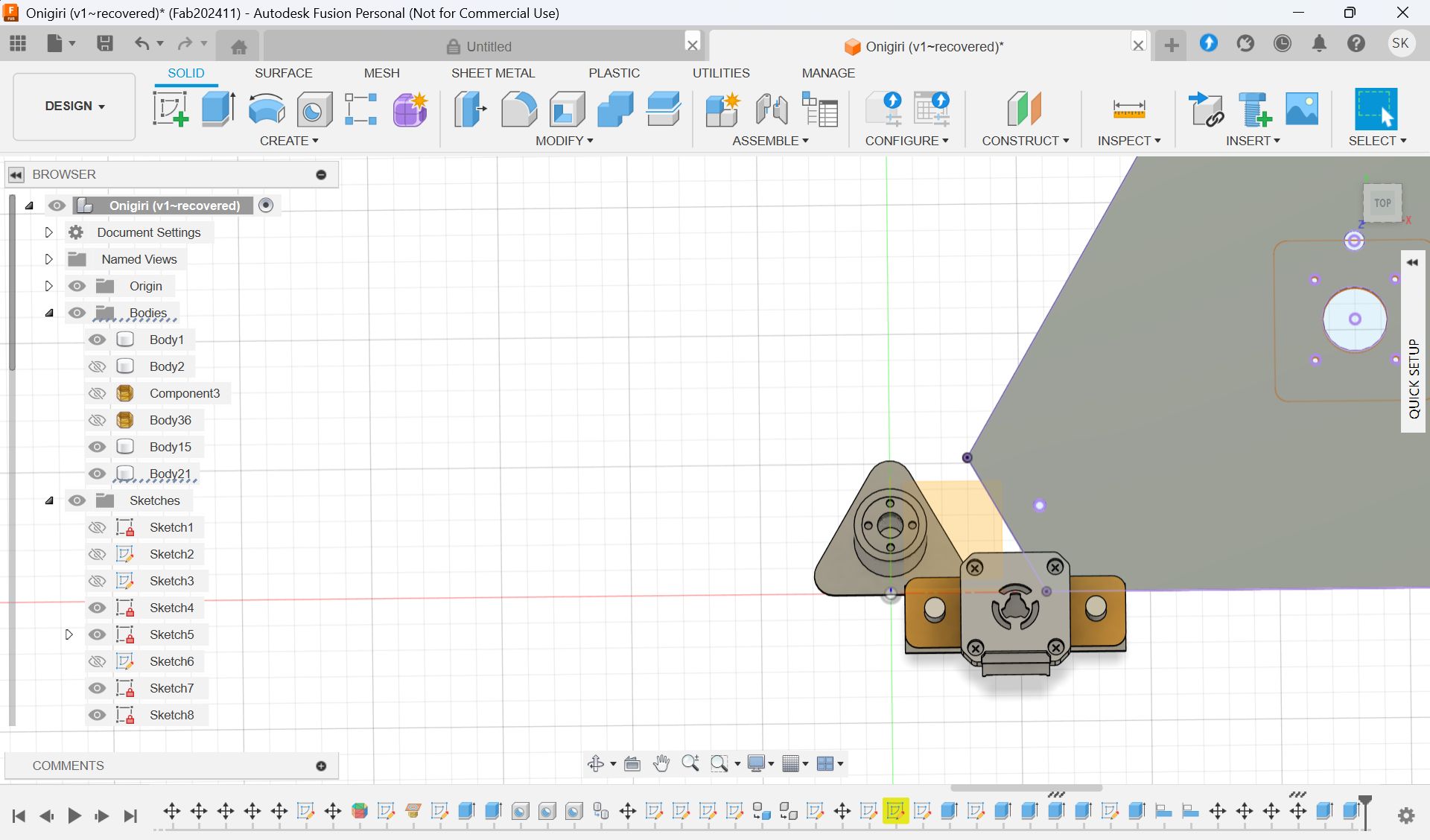Hide Sketch4 using its eye icon
The image size is (1430, 840).
point(97,608)
